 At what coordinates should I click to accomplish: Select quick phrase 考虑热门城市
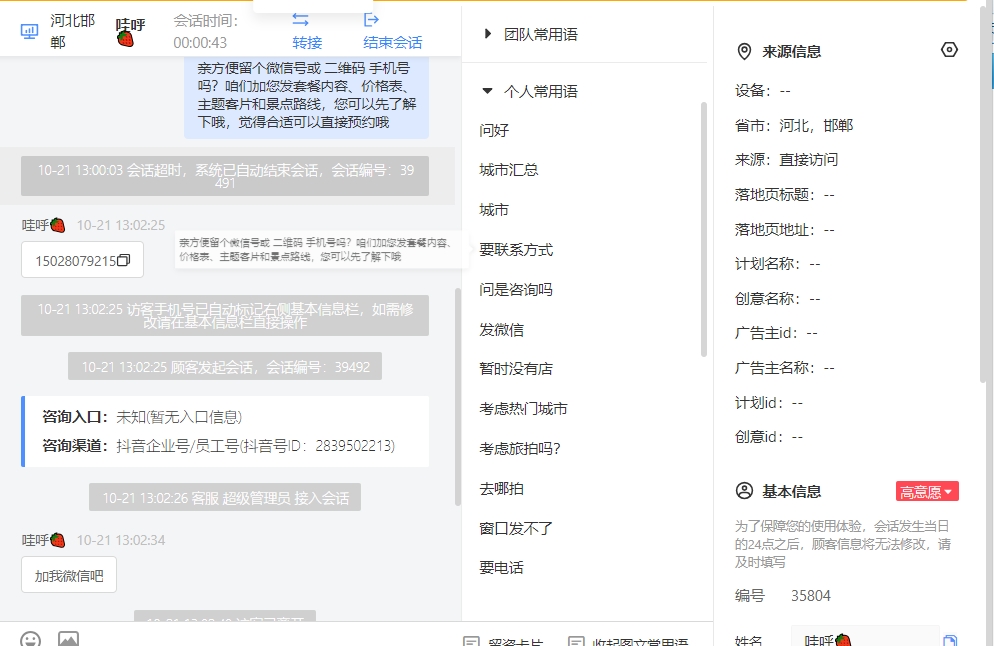coord(523,409)
